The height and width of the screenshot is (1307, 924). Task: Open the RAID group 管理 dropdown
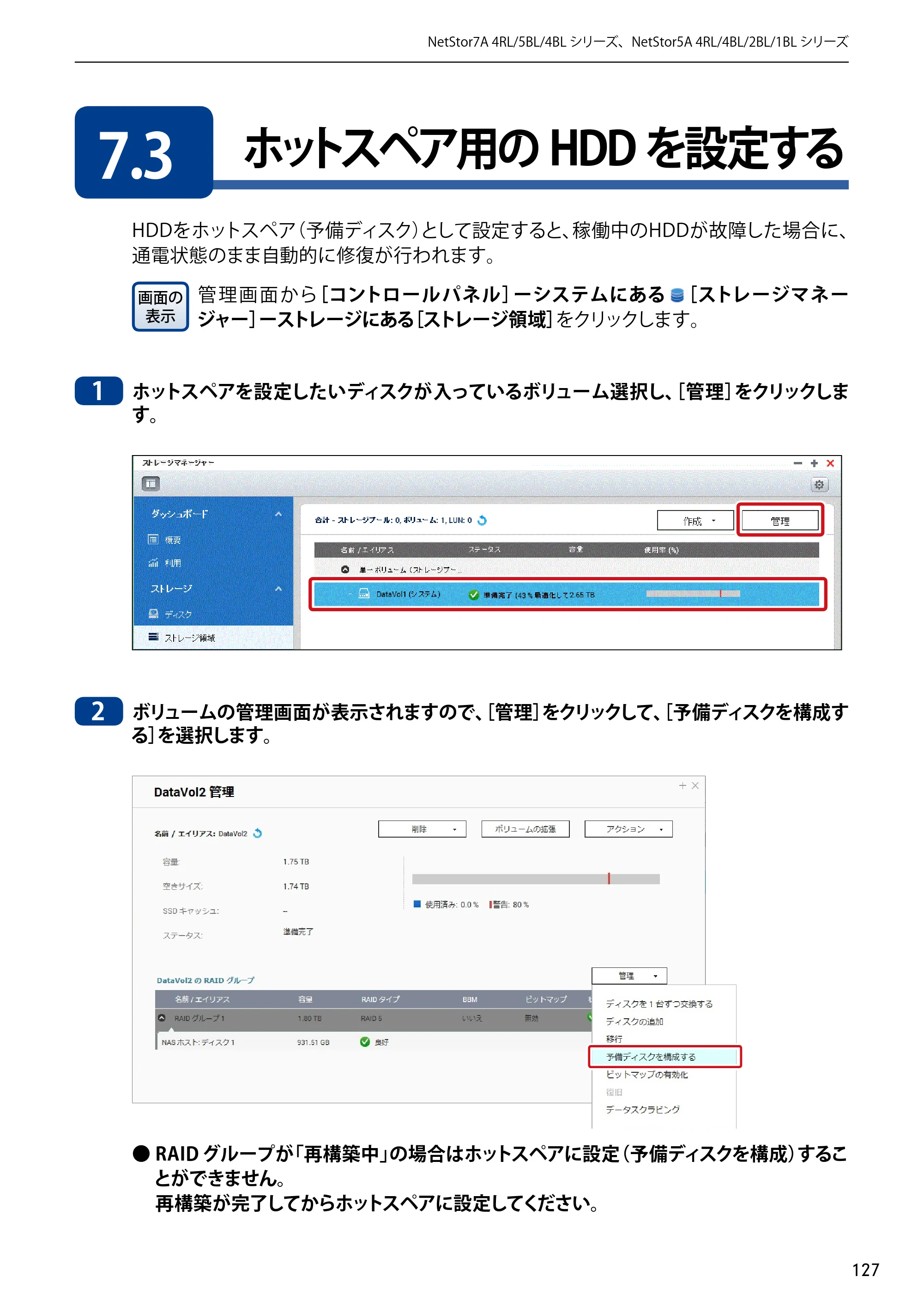pos(629,976)
